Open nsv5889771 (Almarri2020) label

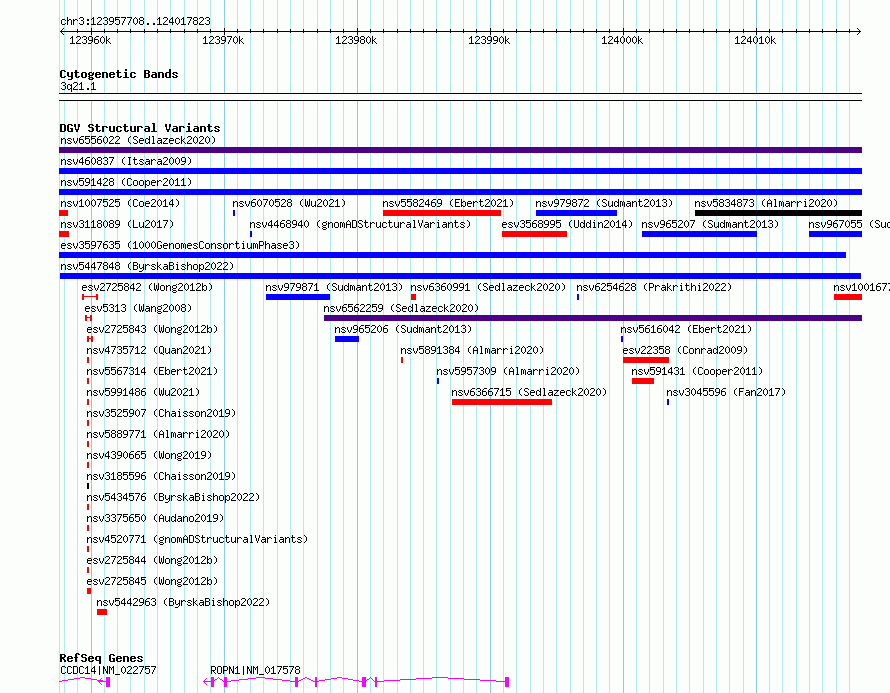(158, 434)
